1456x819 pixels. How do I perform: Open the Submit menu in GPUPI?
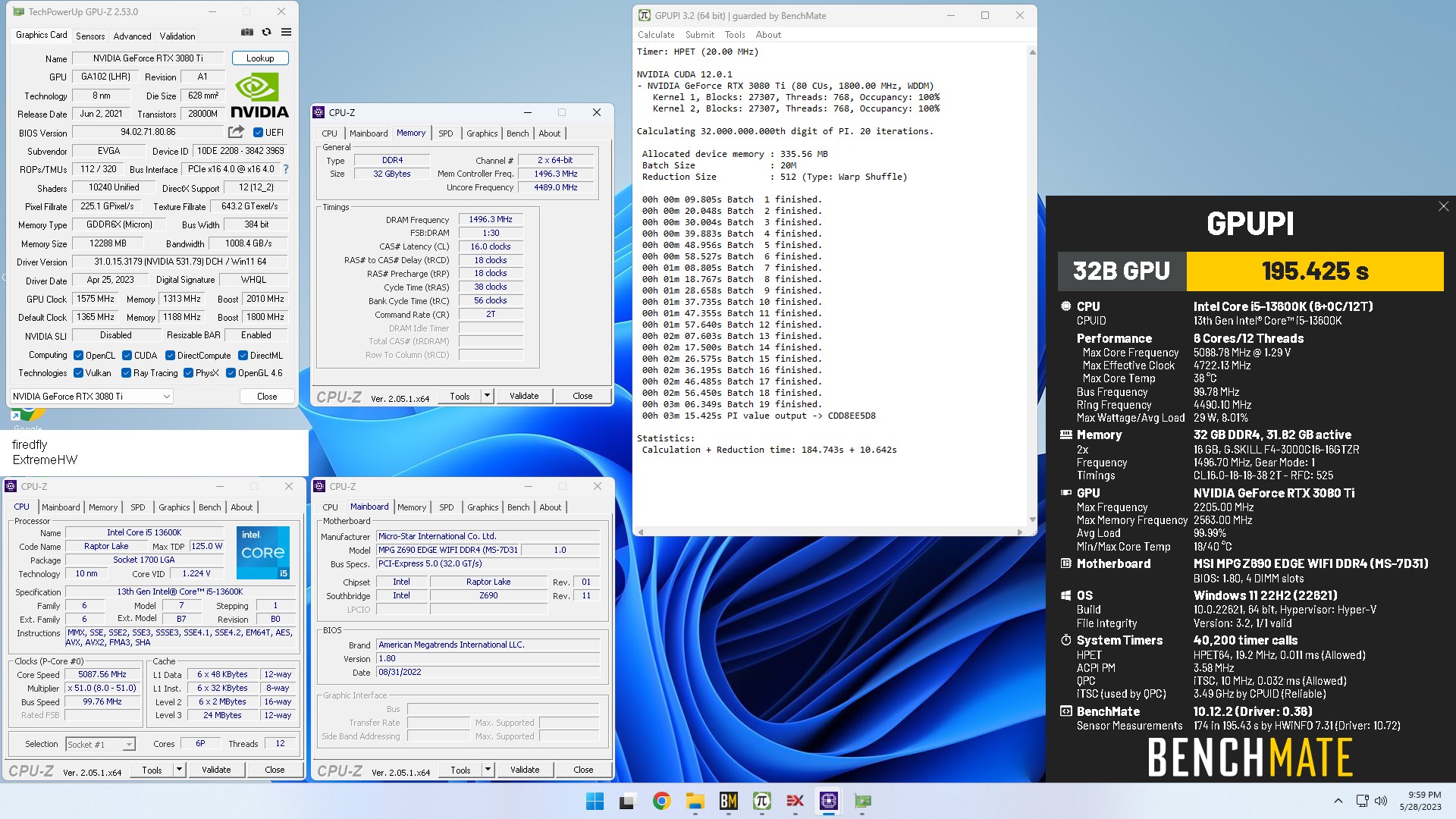click(700, 35)
